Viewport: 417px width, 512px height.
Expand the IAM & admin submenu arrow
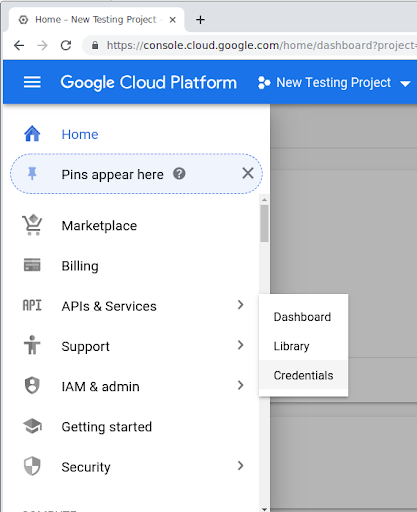(241, 385)
